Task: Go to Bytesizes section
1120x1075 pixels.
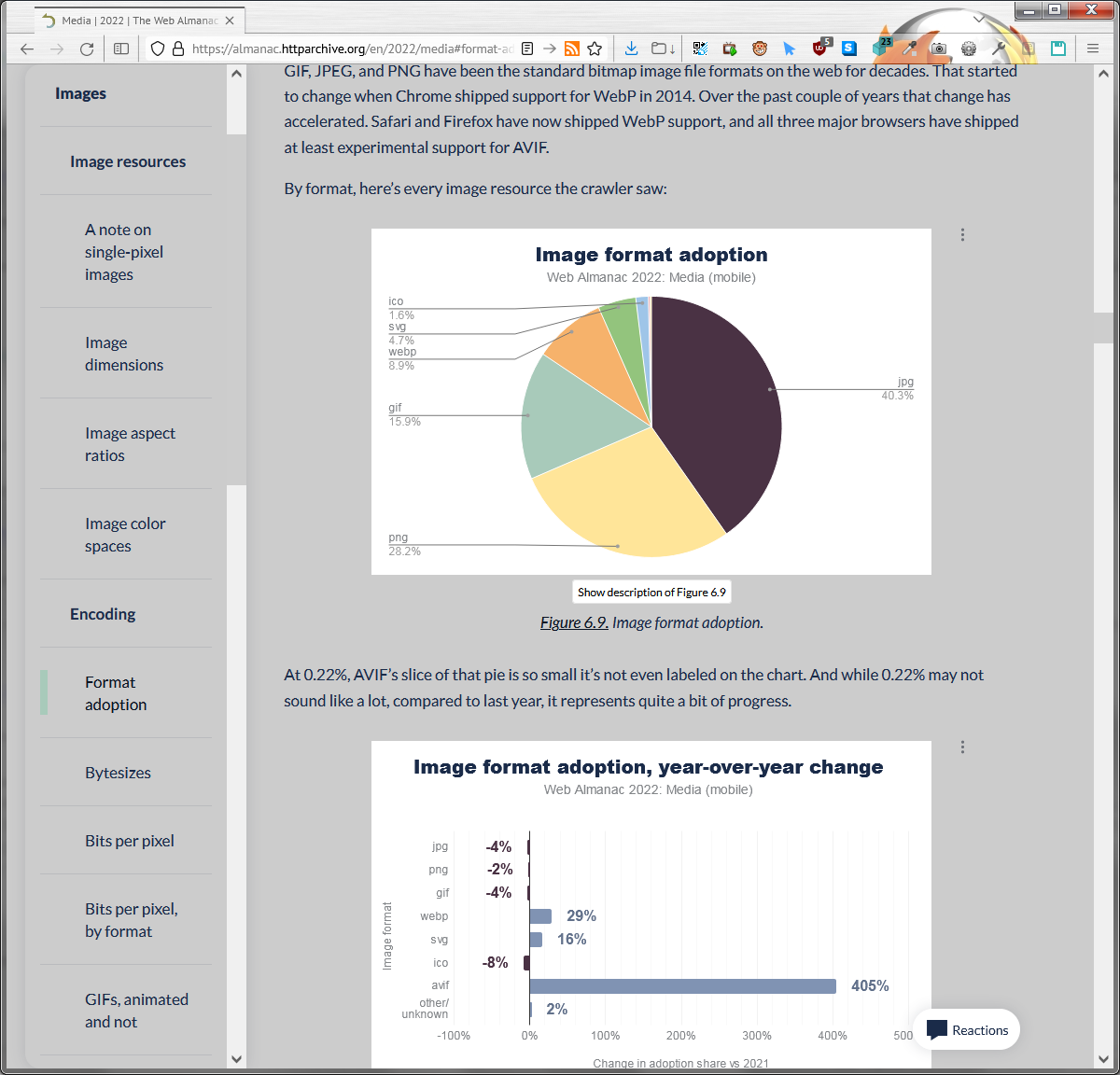Action: (118, 773)
